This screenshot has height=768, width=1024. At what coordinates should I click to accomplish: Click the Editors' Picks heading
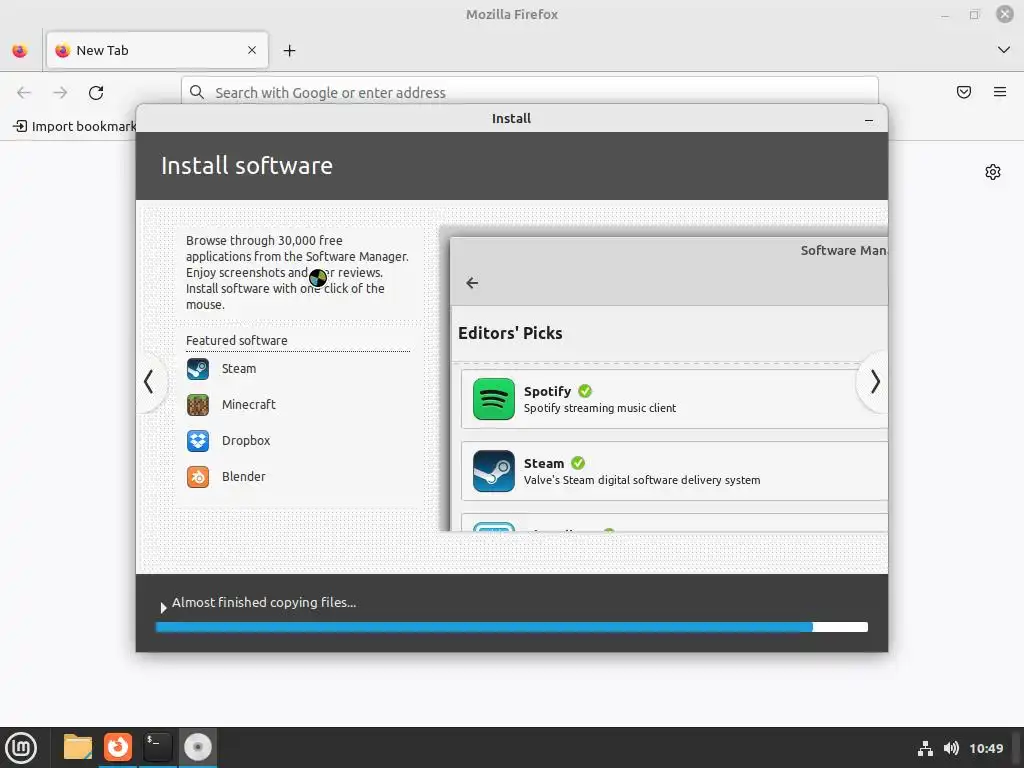coord(510,333)
